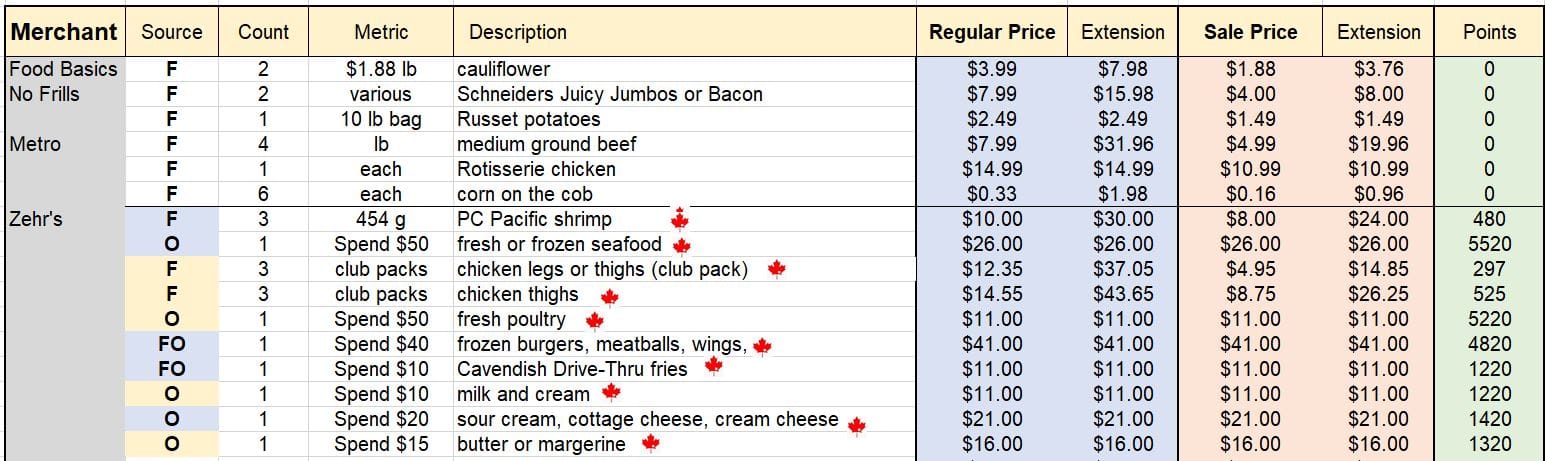1545x461 pixels.
Task: Select the Sale Price header cell
Action: pos(1251,32)
